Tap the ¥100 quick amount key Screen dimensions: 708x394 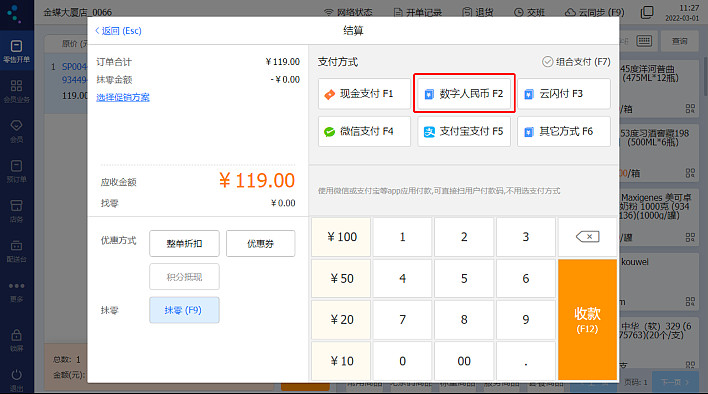pyautogui.click(x=341, y=237)
